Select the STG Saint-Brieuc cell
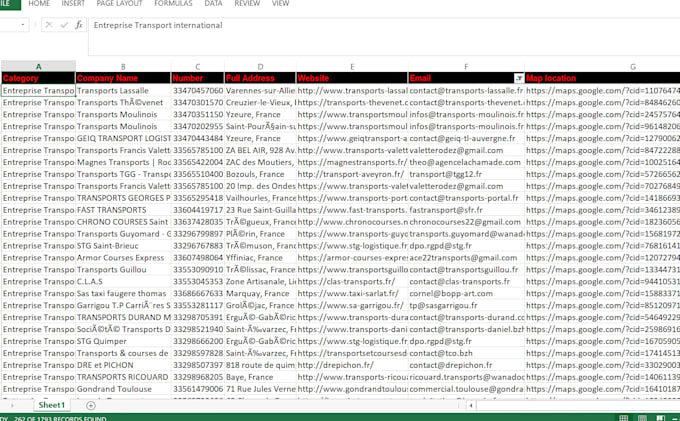Viewport: 680px width, 421px height. point(123,246)
